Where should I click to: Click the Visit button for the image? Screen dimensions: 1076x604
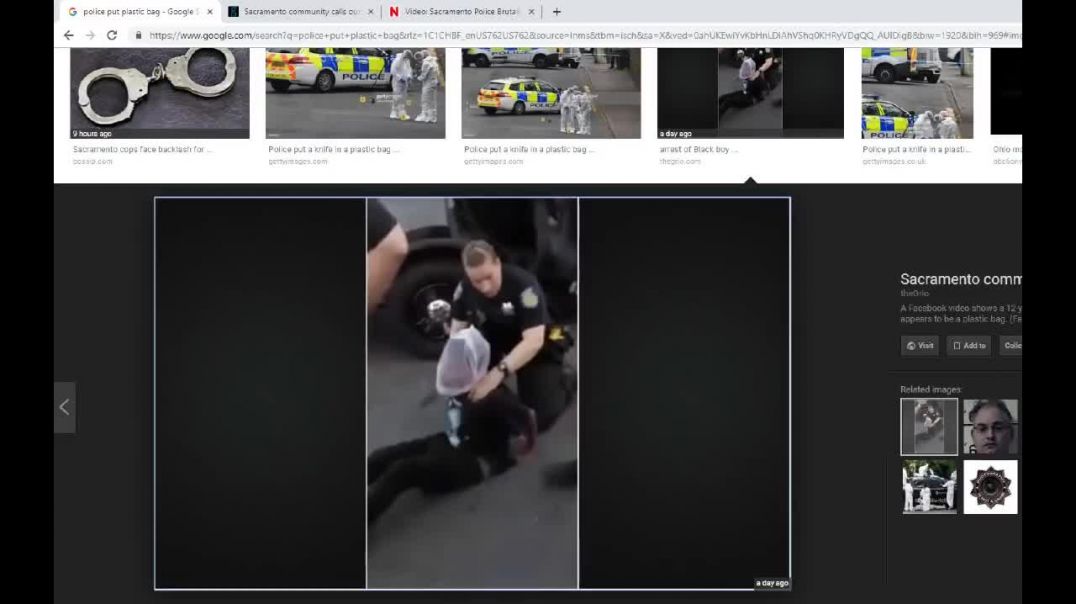[x=919, y=345]
